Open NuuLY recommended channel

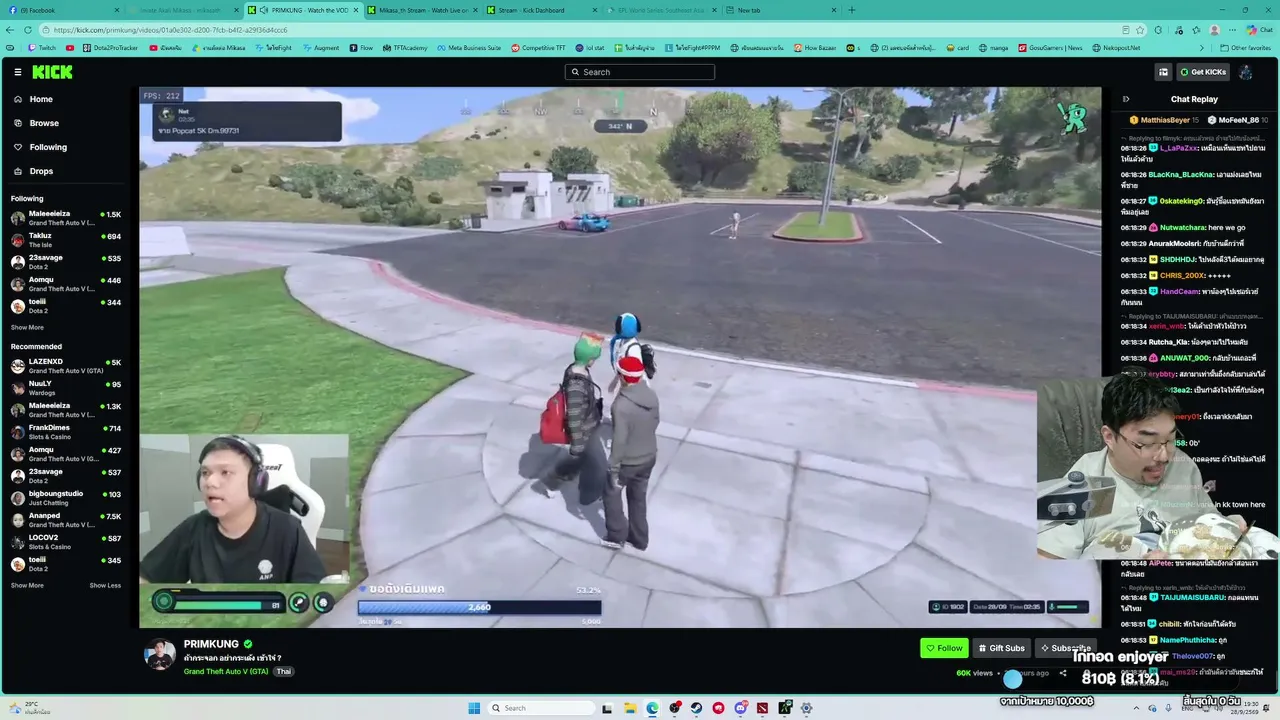coord(66,387)
